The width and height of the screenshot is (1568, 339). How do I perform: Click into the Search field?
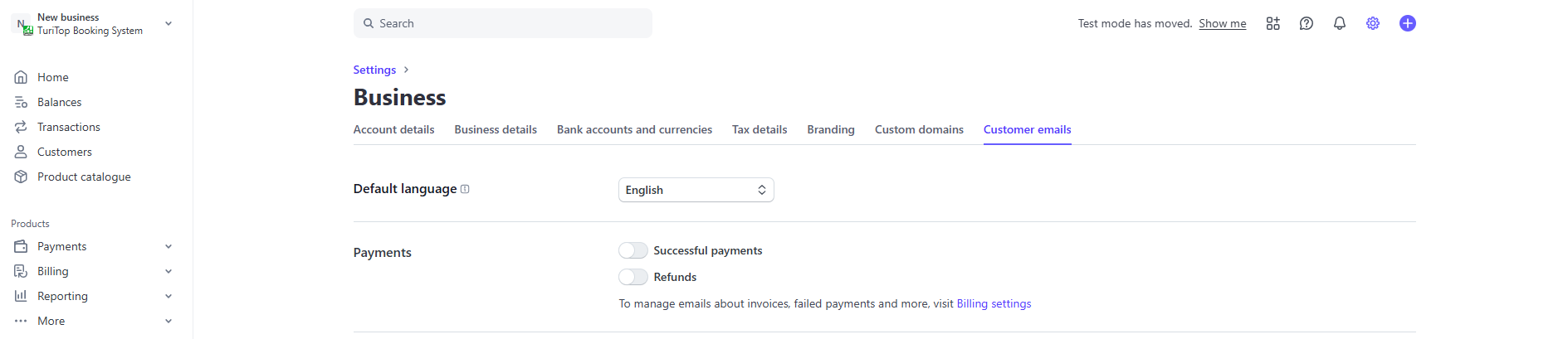503,23
